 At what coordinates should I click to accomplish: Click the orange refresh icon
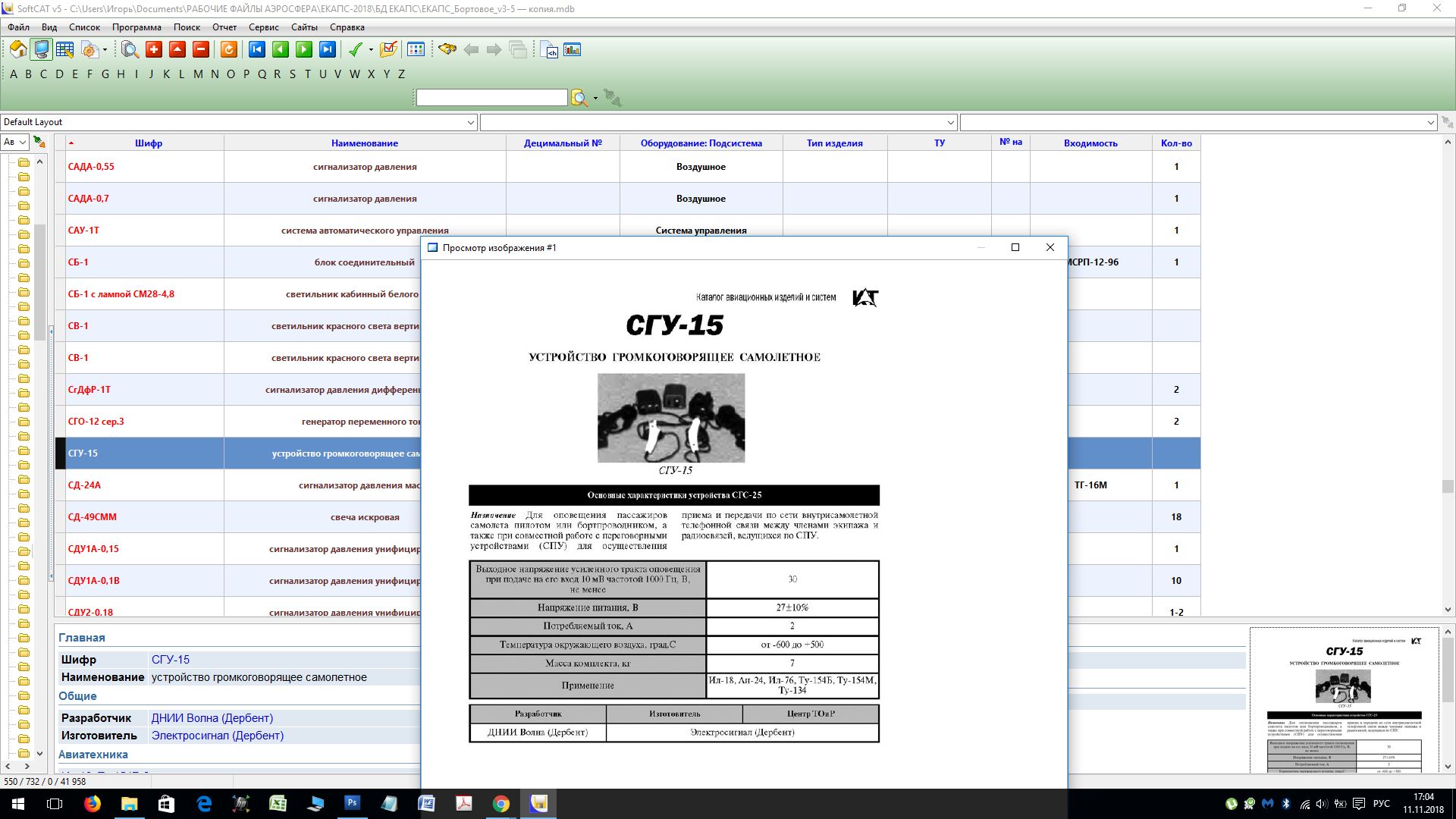229,50
